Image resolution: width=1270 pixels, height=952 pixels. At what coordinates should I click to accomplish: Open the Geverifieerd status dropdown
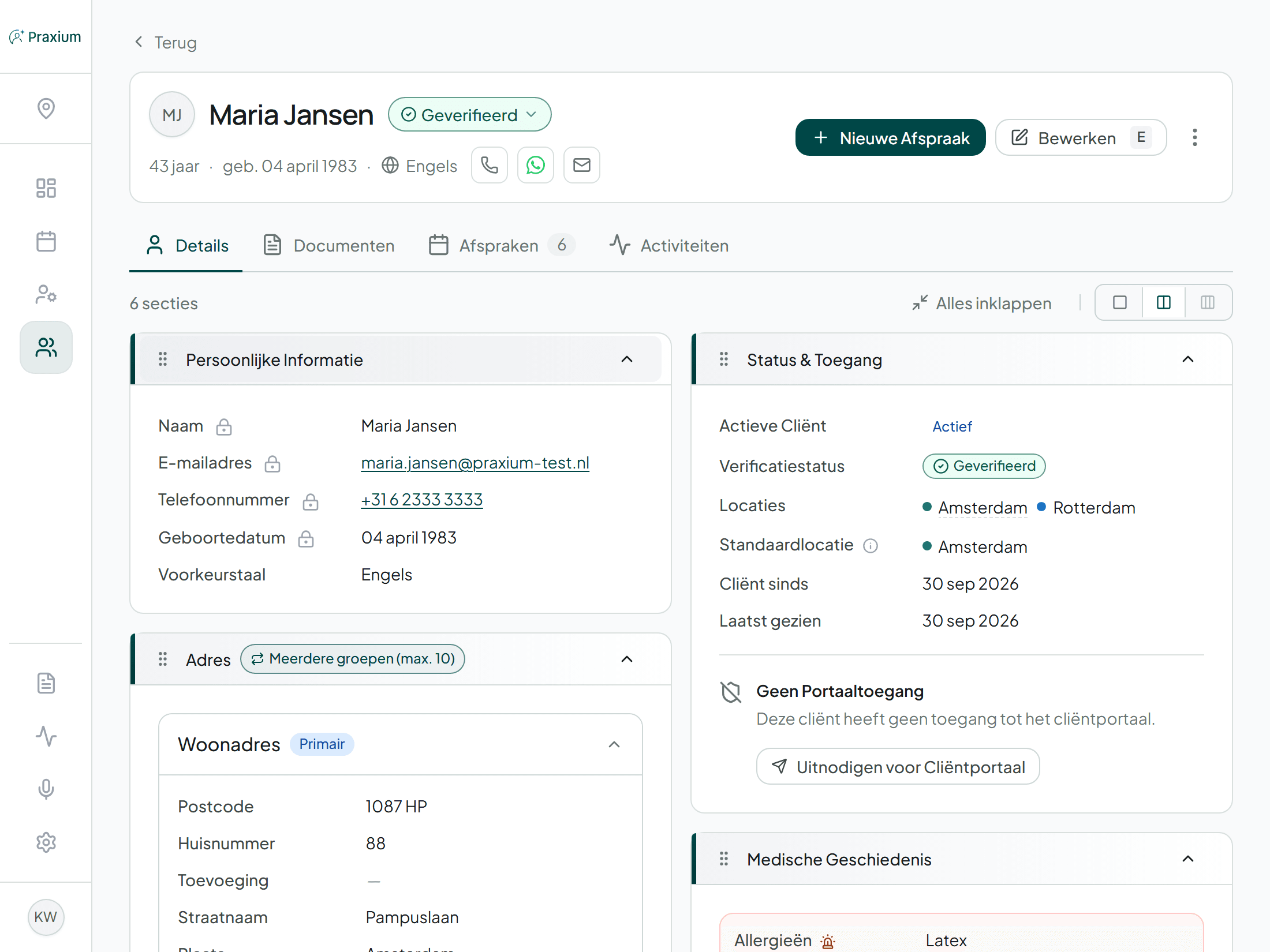(x=469, y=115)
